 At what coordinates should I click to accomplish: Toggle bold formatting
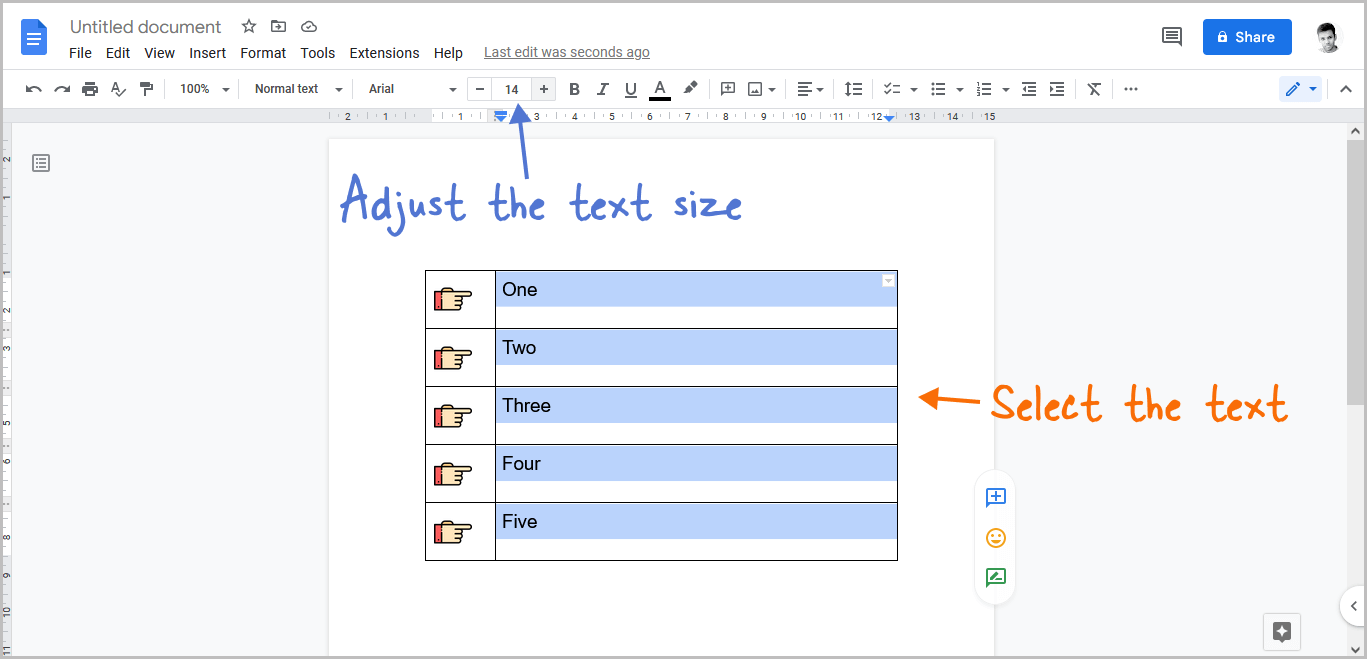tap(574, 89)
